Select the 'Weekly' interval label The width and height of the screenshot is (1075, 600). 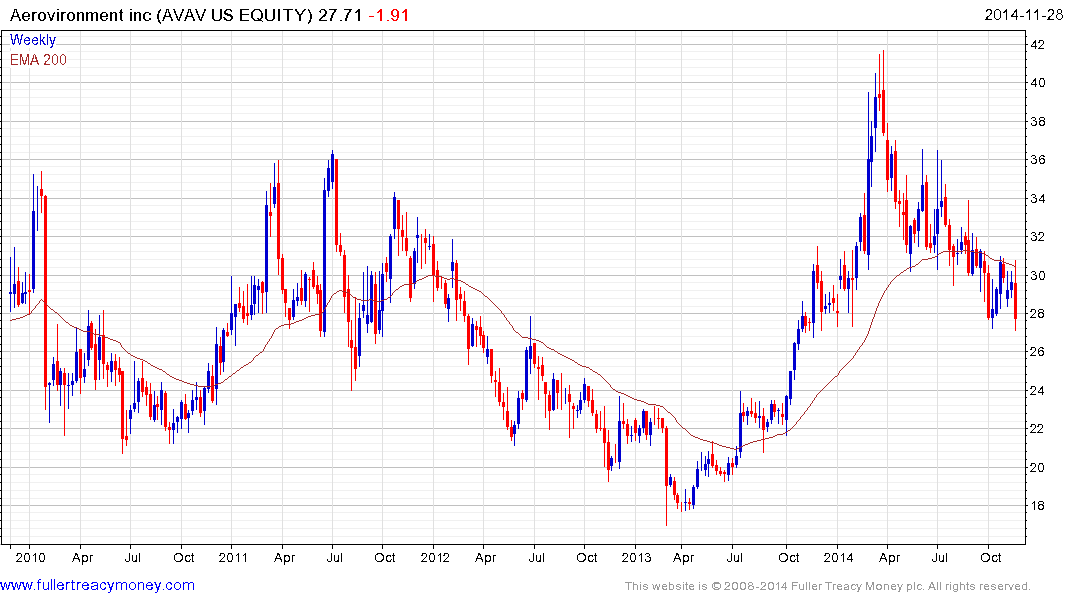33,40
